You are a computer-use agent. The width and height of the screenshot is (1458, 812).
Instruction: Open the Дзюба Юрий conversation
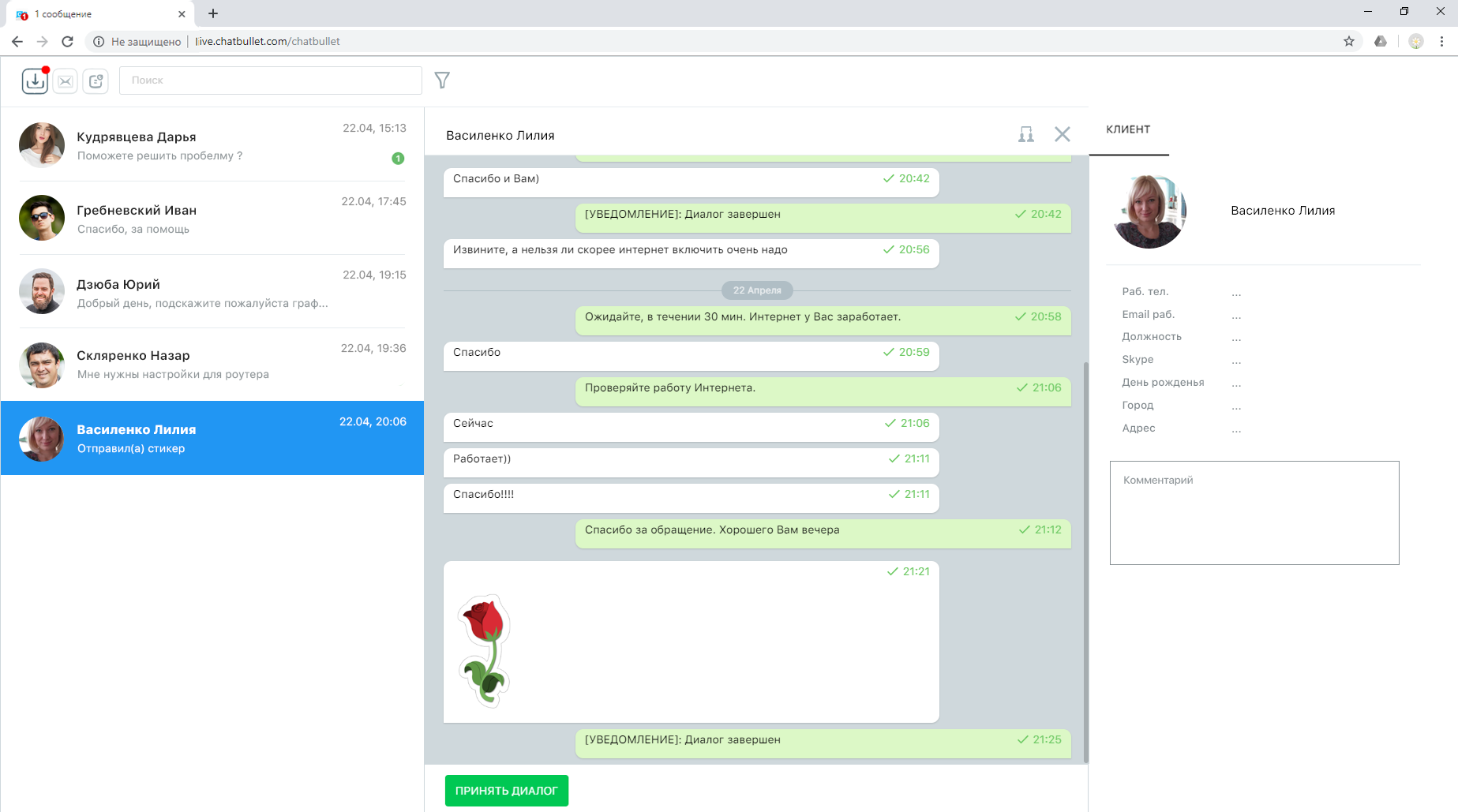point(212,292)
